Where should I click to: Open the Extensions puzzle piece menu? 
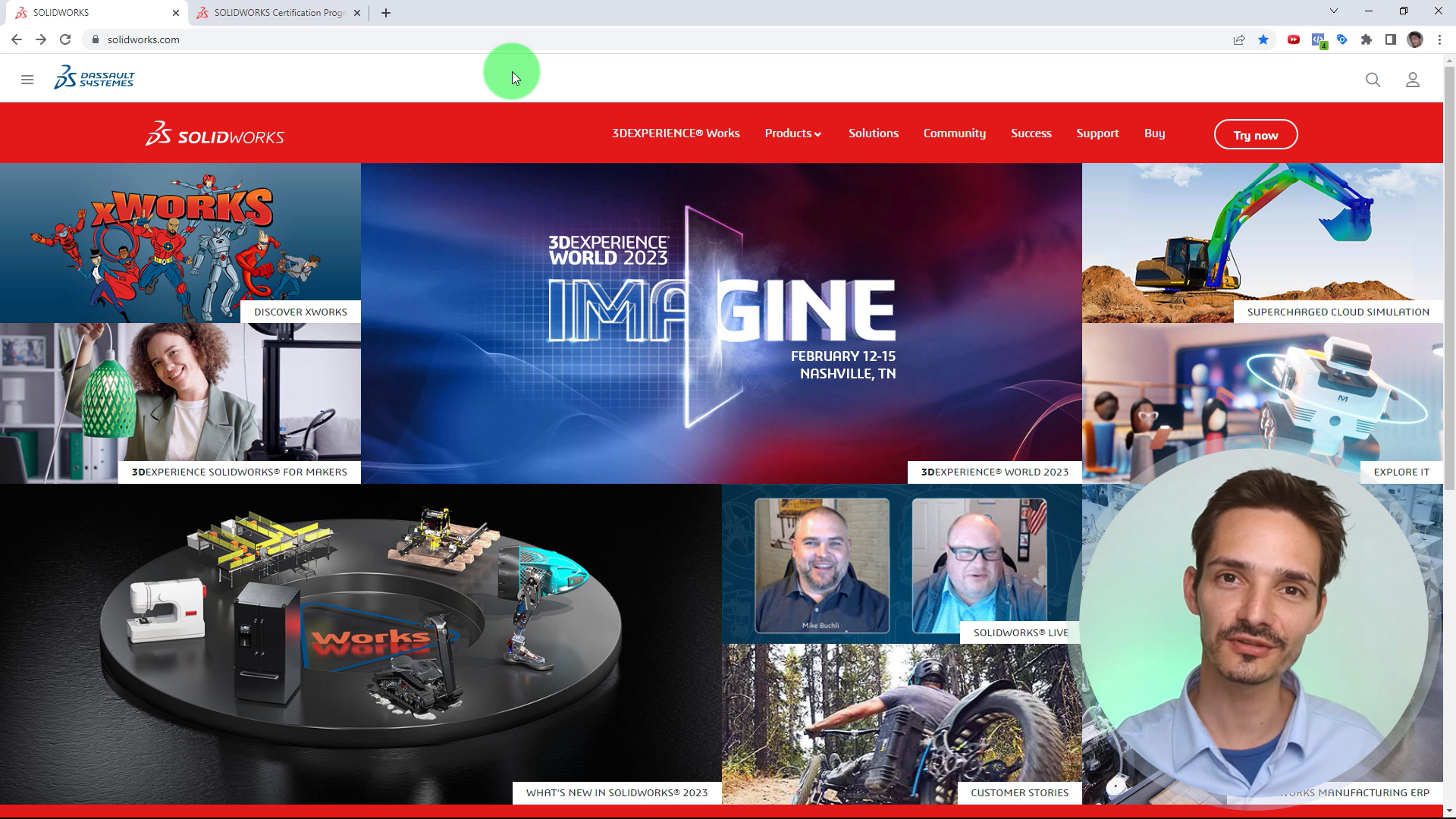tap(1367, 39)
